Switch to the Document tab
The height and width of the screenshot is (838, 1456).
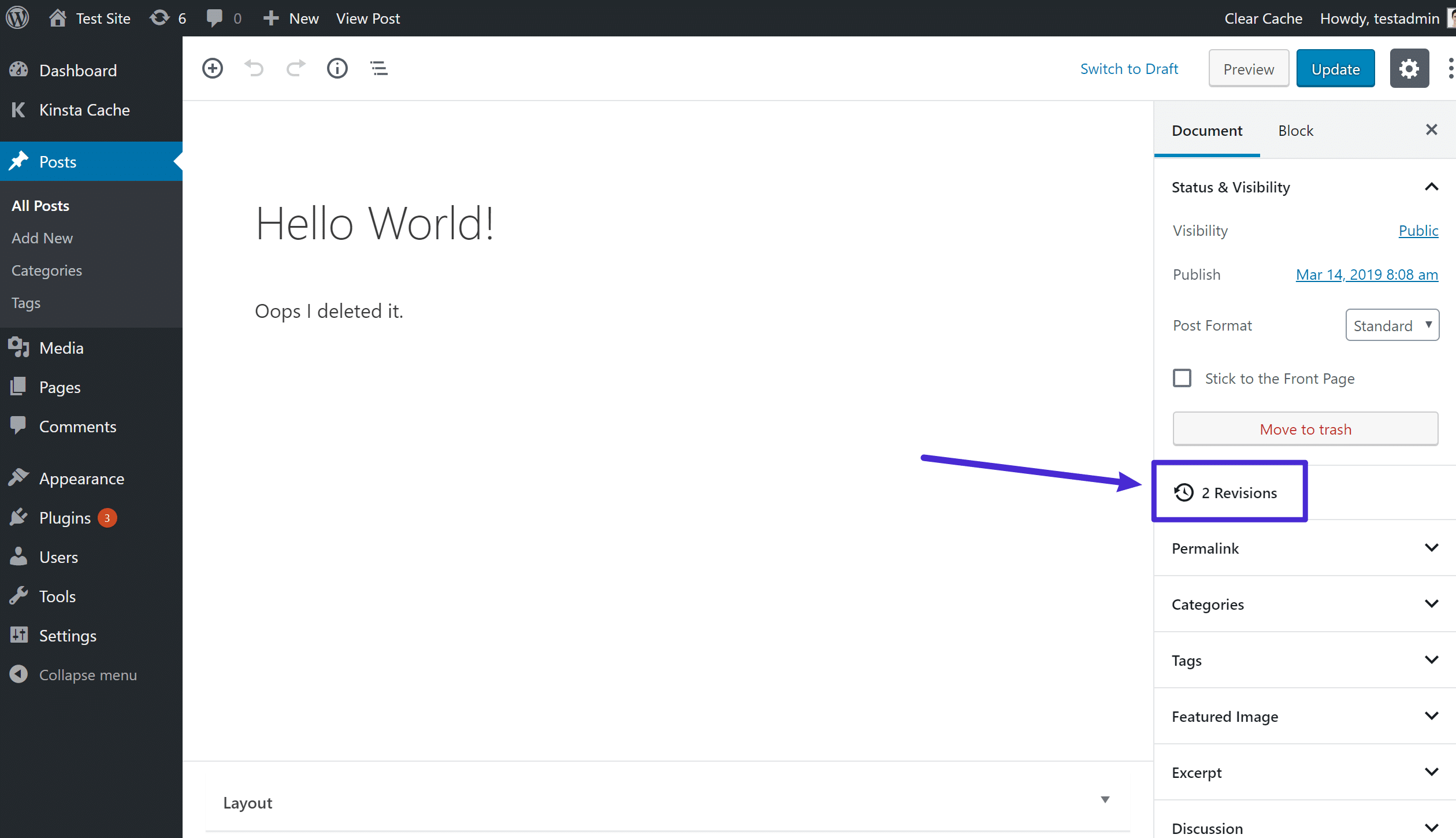(1207, 130)
